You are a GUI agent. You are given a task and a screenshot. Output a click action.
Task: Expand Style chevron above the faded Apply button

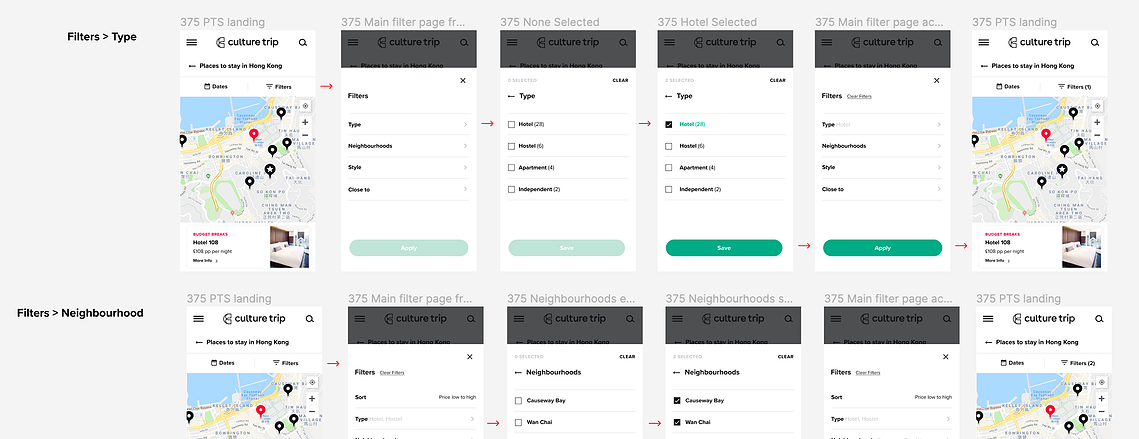(x=465, y=167)
